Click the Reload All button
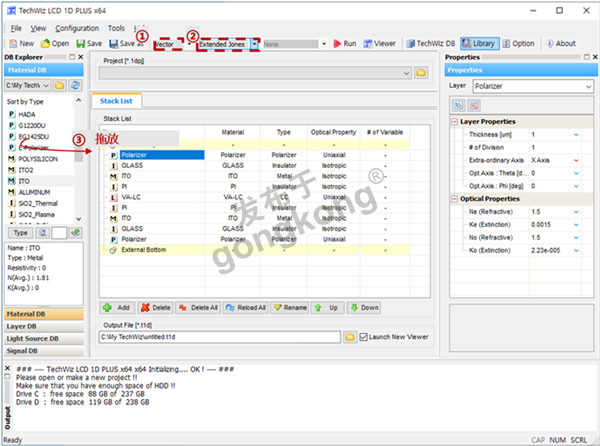600x446 pixels. [x=245, y=308]
